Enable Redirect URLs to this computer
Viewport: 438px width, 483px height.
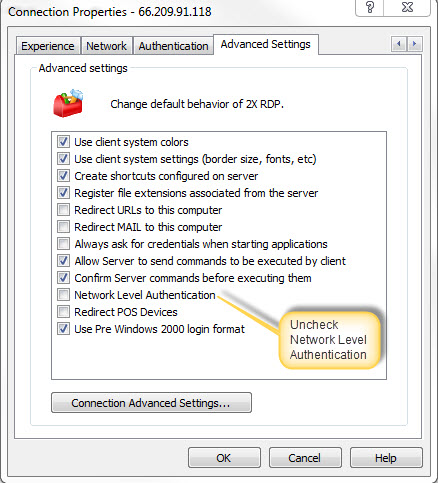63,210
